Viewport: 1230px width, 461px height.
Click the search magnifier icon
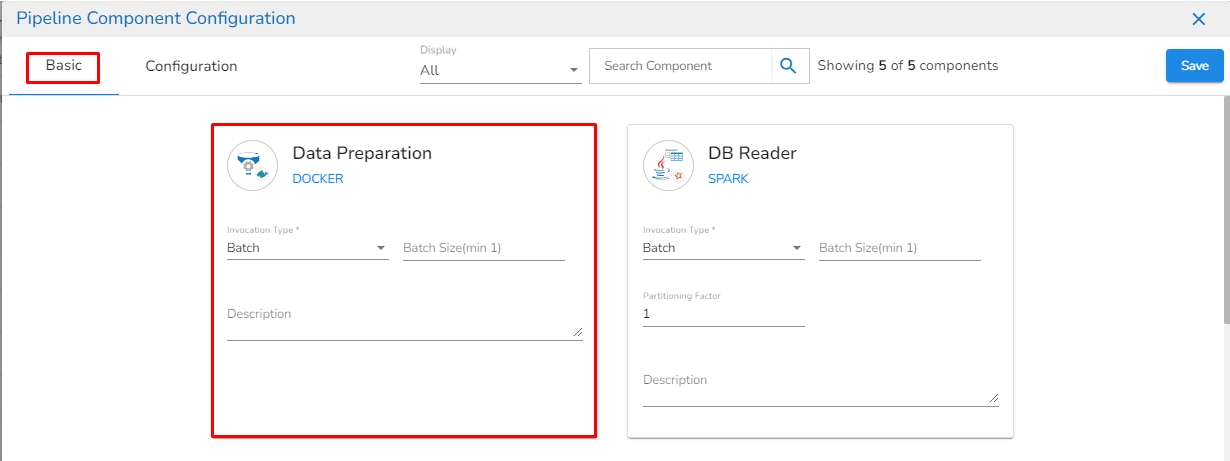coord(789,66)
